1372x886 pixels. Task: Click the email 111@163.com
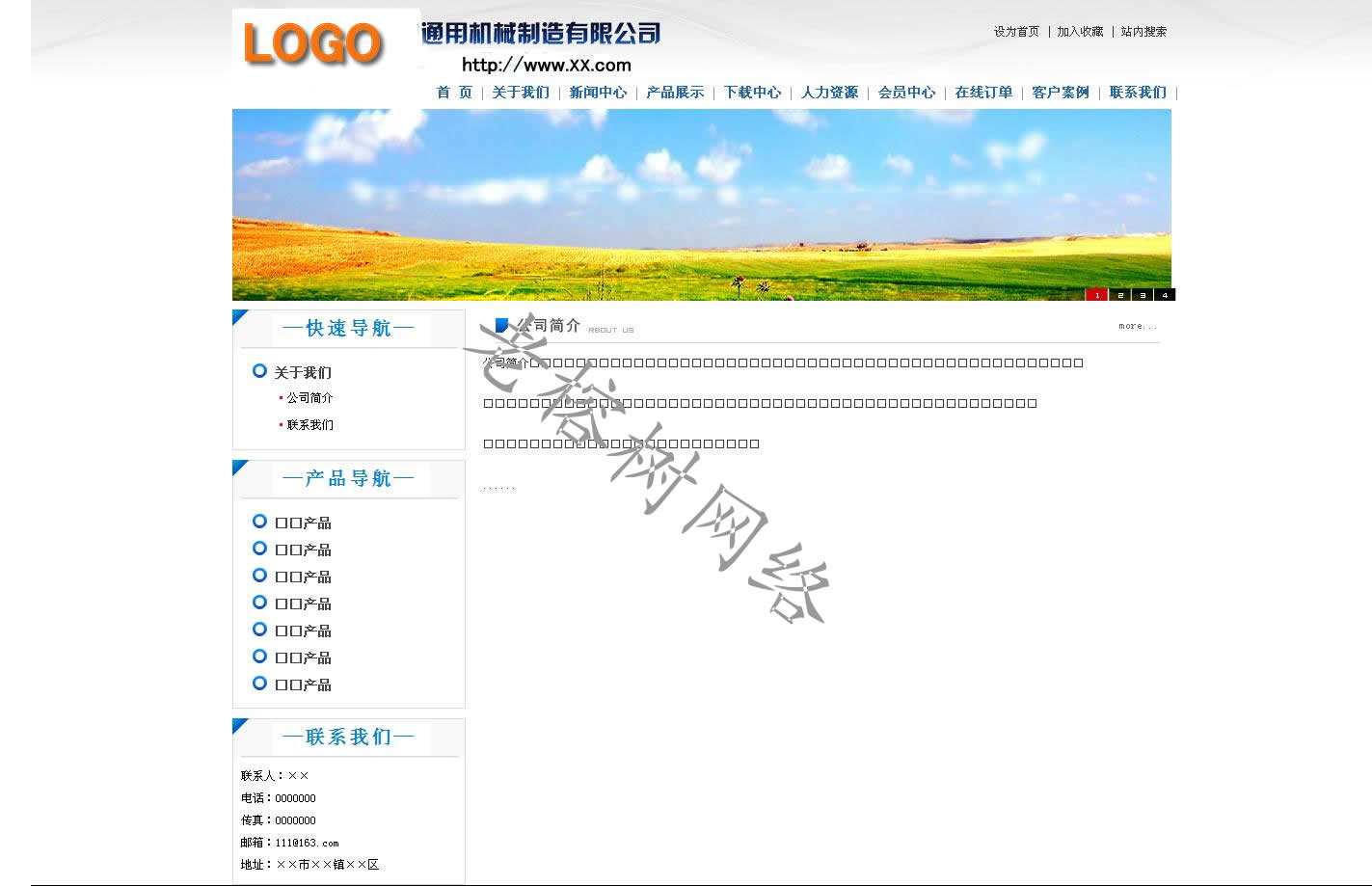tap(308, 843)
